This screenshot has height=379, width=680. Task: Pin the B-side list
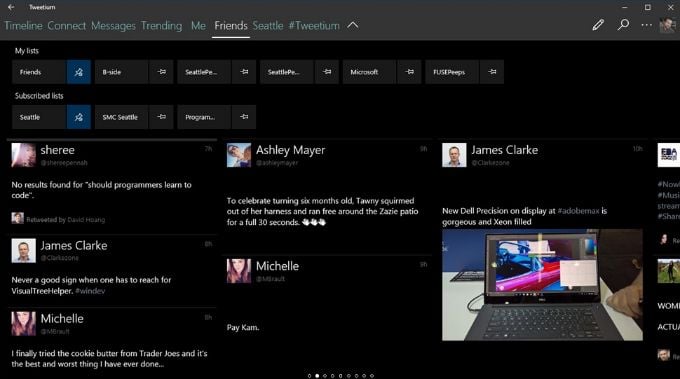point(161,72)
